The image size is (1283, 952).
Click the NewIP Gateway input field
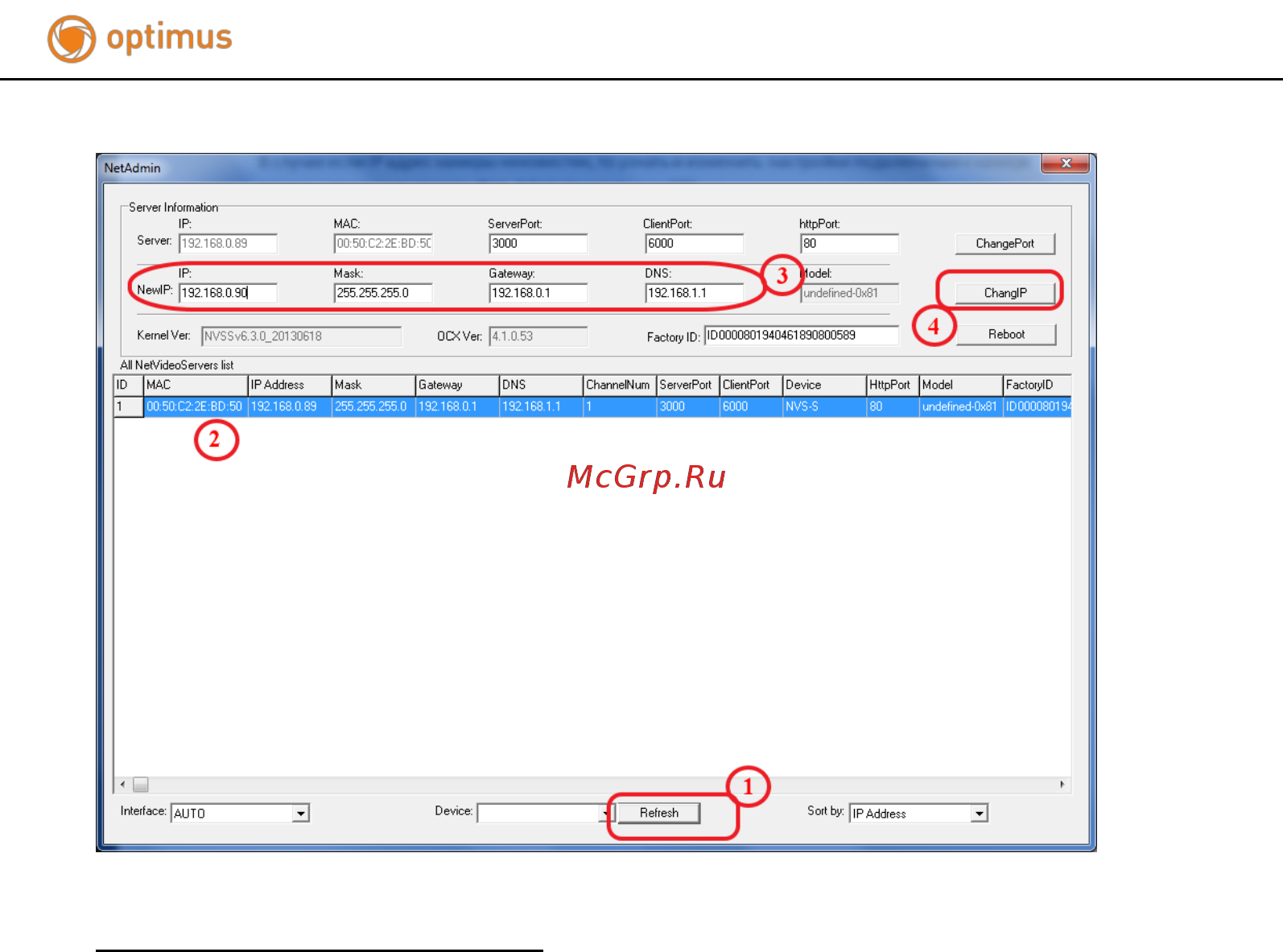538,293
